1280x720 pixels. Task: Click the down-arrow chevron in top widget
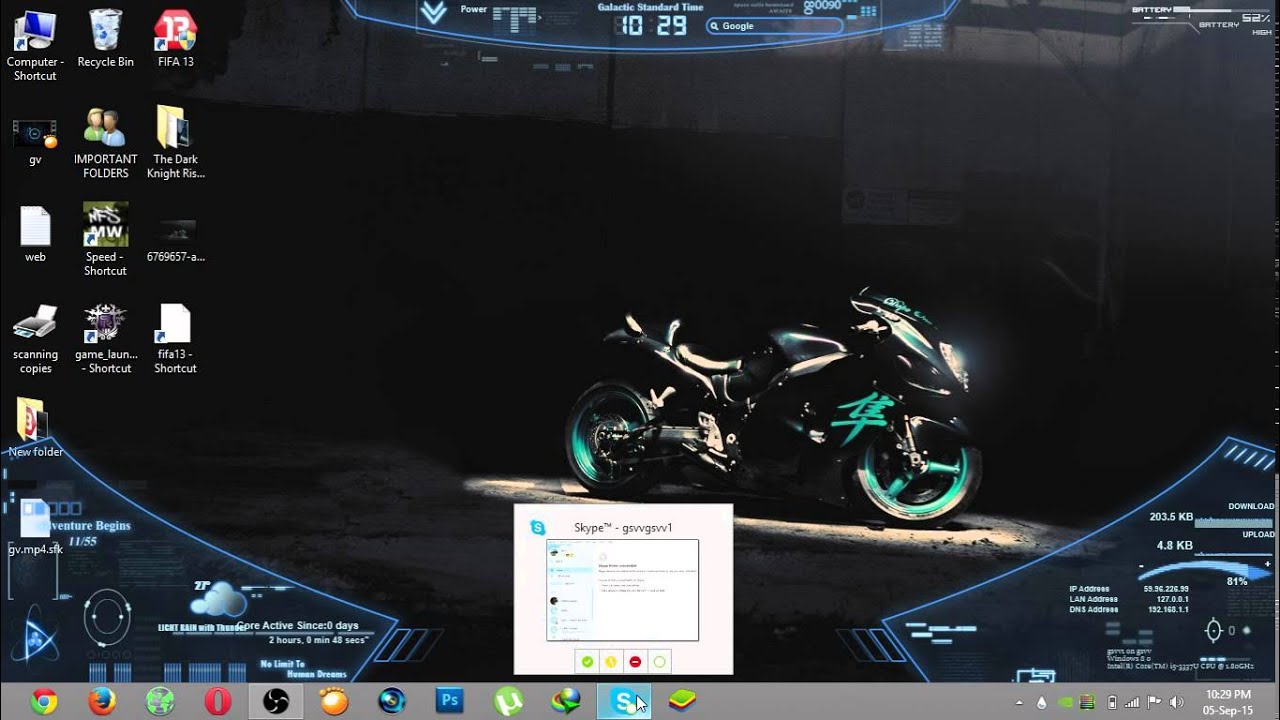(x=433, y=12)
